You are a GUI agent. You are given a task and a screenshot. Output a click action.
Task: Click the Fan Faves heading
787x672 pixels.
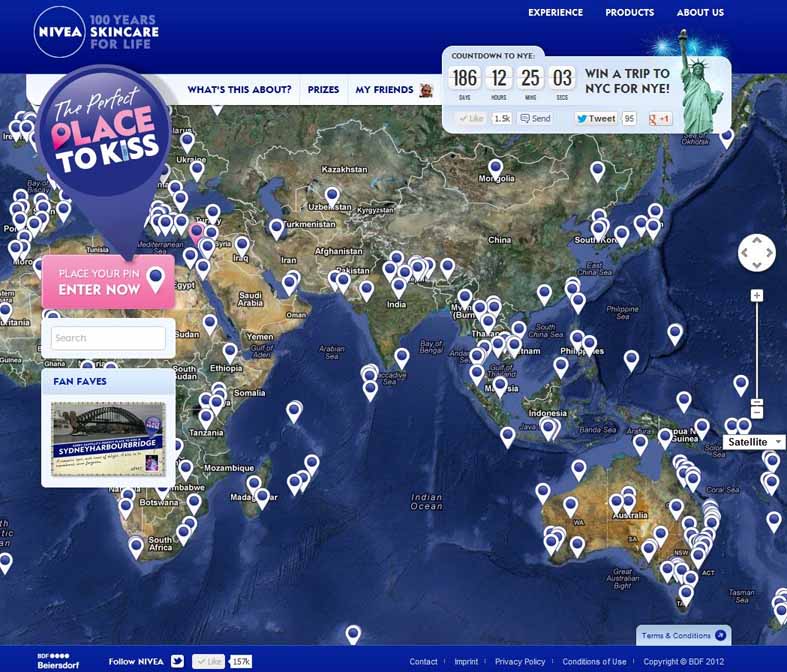tap(80, 381)
